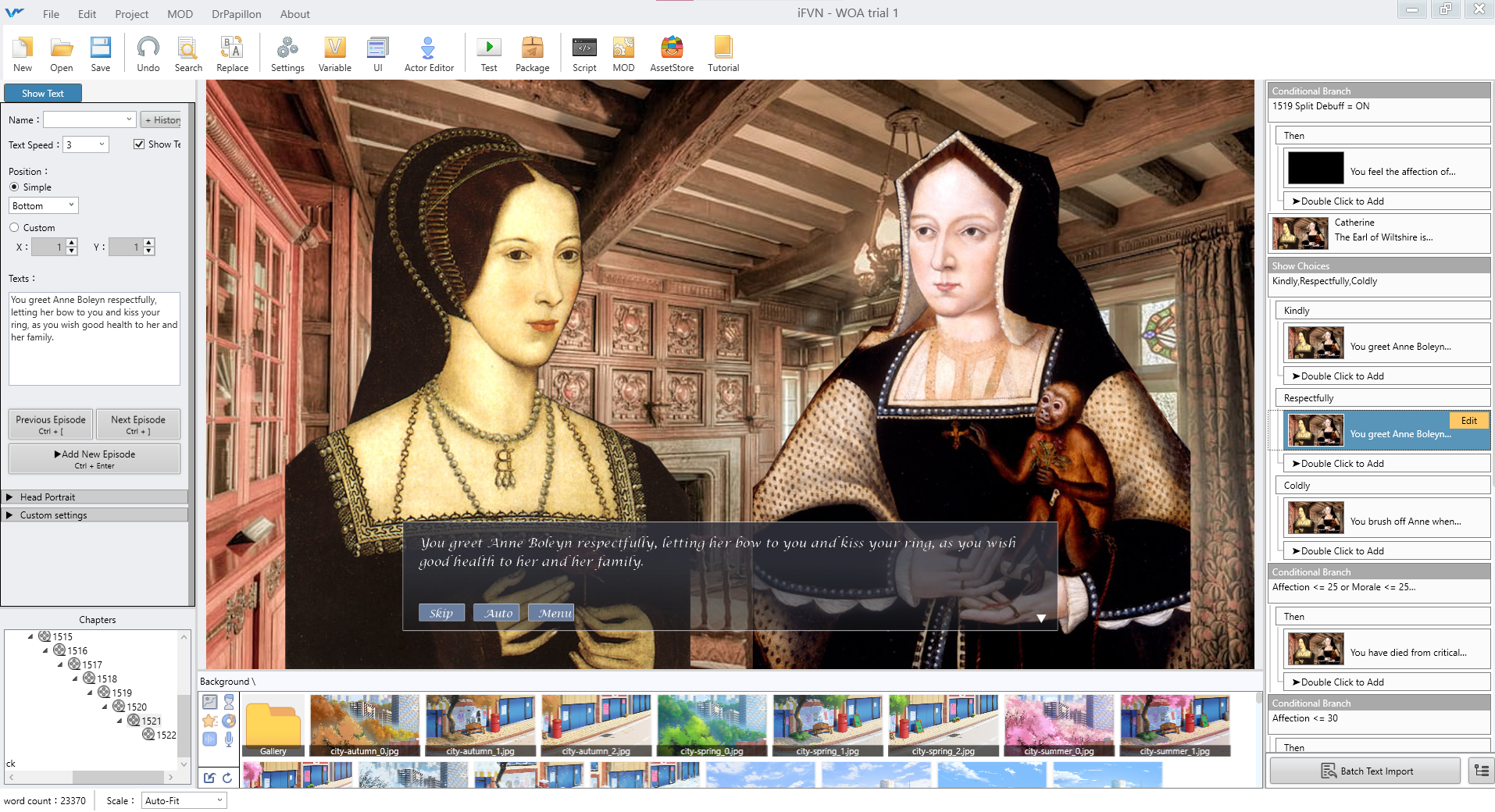Click the Next Episode button
Viewport: 1495px width, 812px height.
click(x=138, y=424)
